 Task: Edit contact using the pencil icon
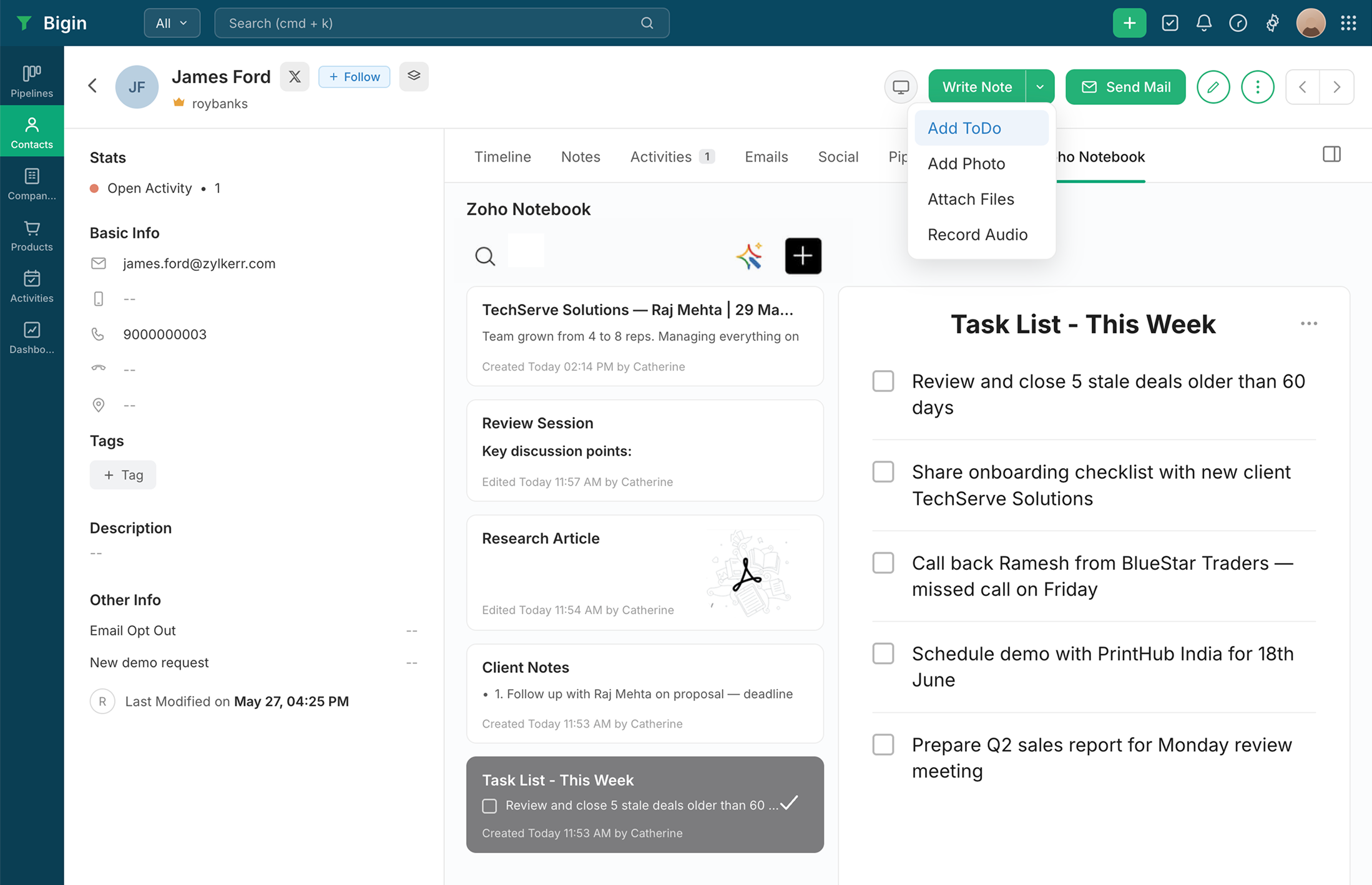tap(1213, 87)
